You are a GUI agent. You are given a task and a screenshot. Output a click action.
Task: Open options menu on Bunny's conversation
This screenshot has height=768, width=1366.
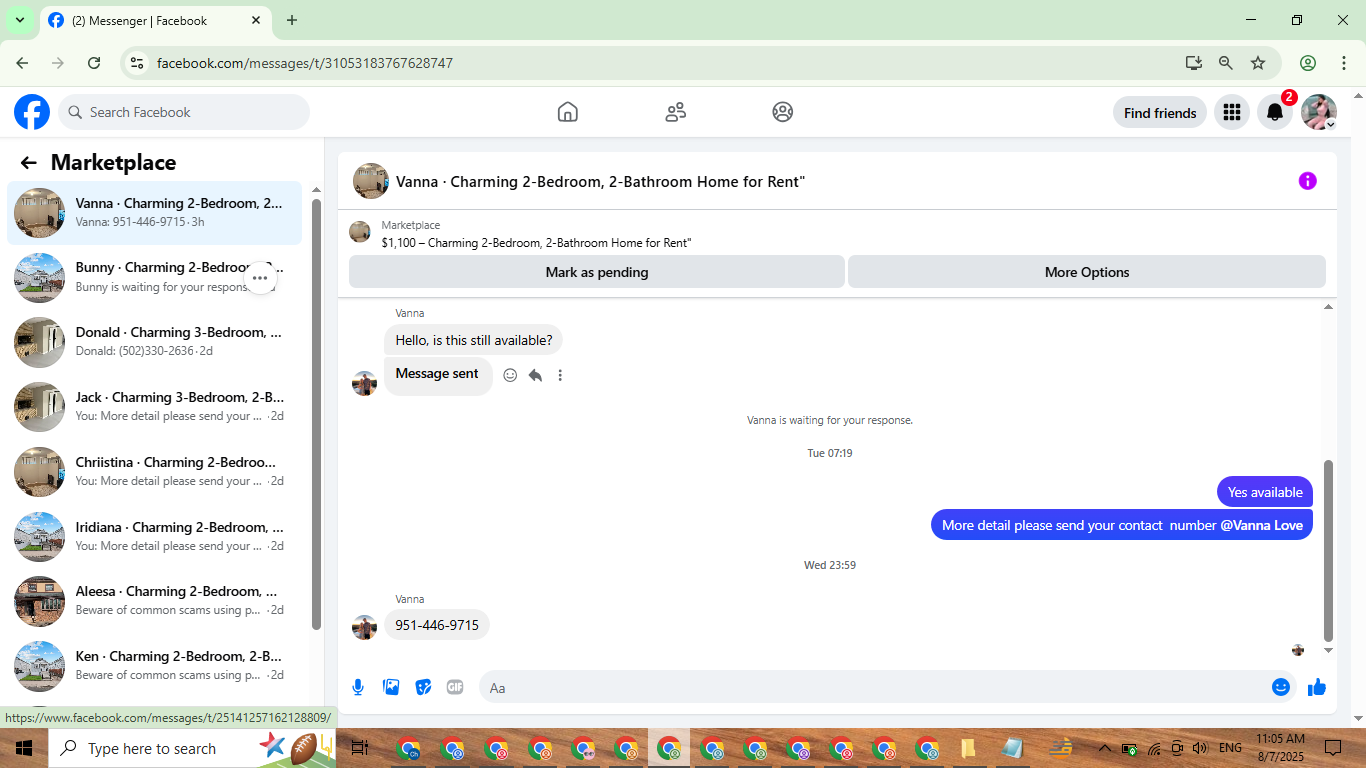(260, 278)
